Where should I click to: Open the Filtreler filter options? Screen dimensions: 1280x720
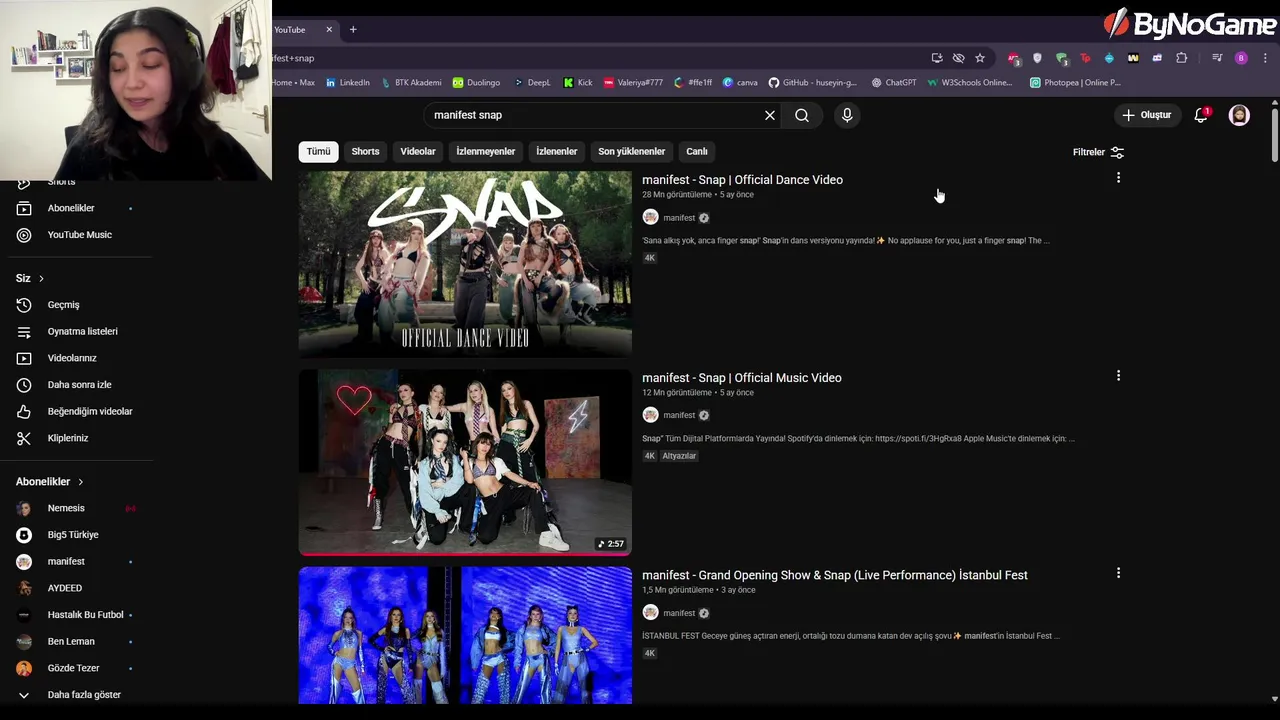pyautogui.click(x=1098, y=152)
